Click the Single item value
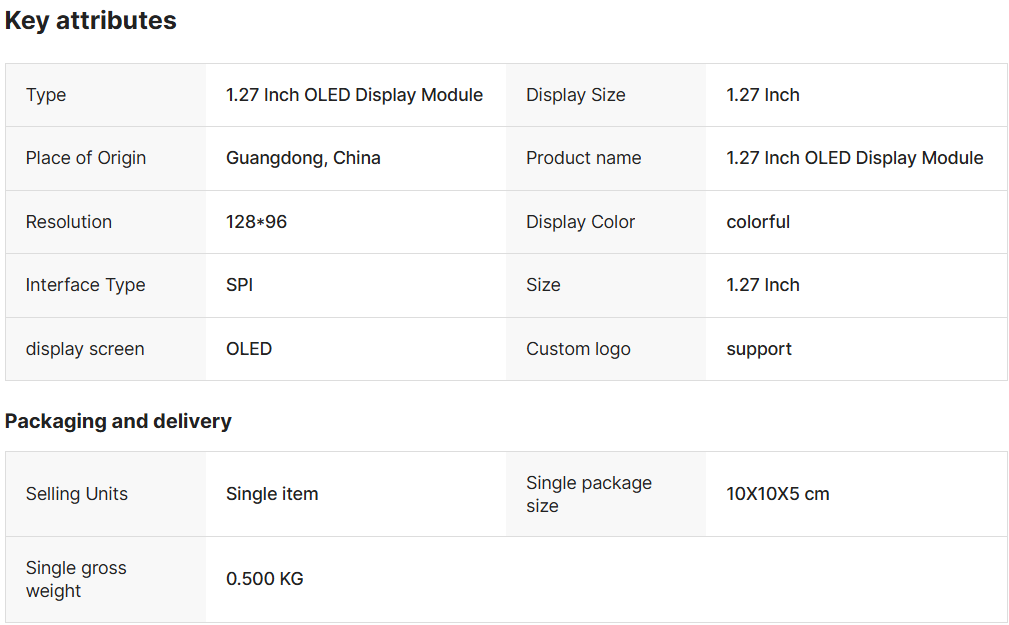 click(272, 494)
